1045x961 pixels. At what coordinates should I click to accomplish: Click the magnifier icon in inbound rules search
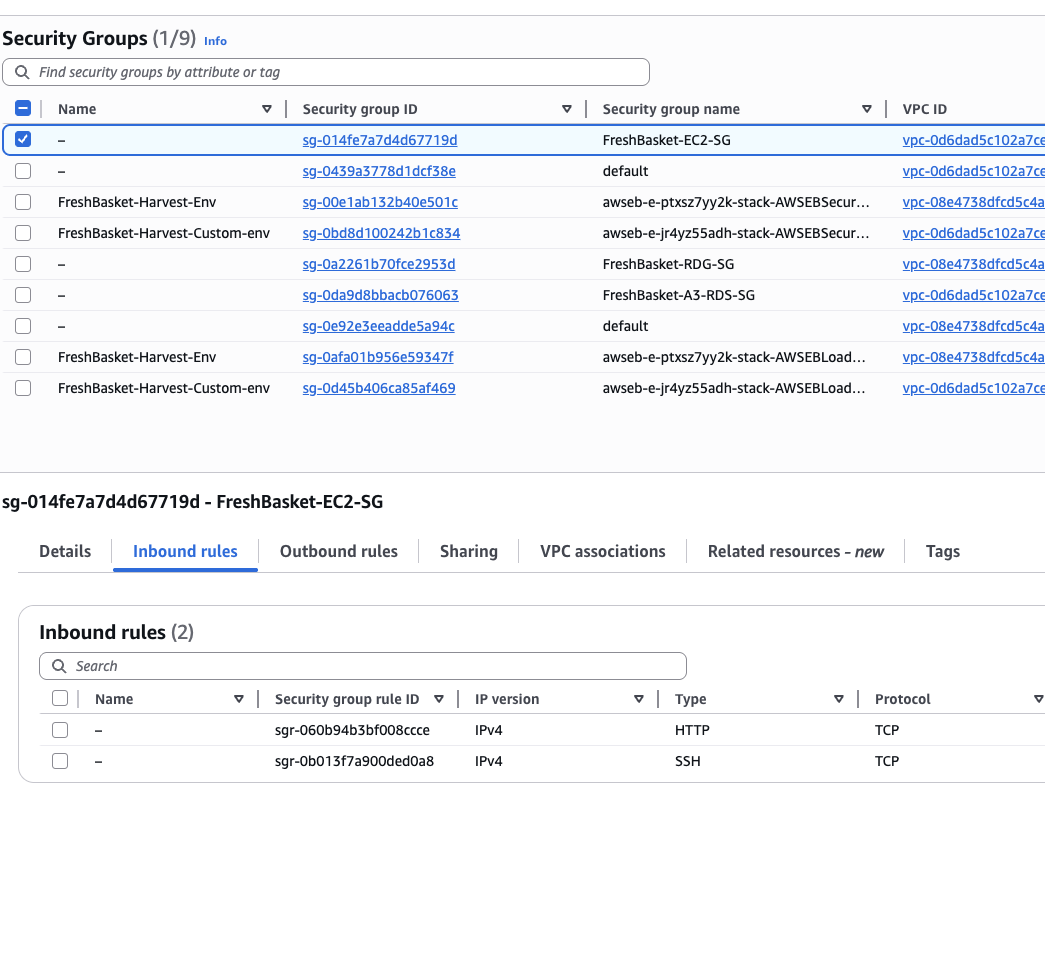[x=59, y=666]
